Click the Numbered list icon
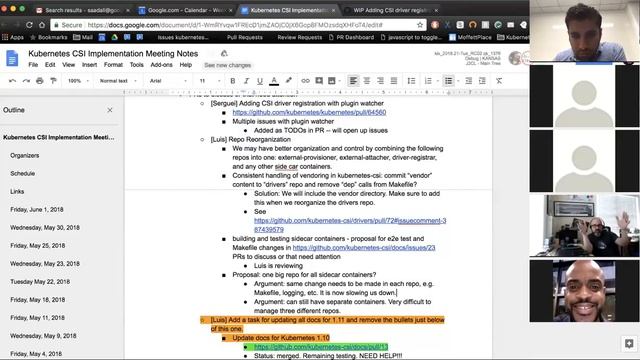Viewport: 640px width, 360px height. (428, 81)
